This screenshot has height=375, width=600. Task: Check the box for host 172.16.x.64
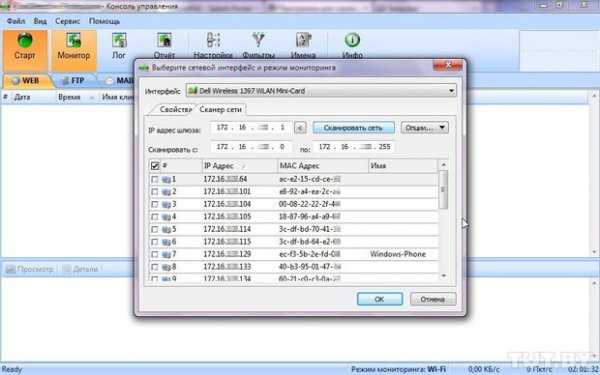point(154,179)
